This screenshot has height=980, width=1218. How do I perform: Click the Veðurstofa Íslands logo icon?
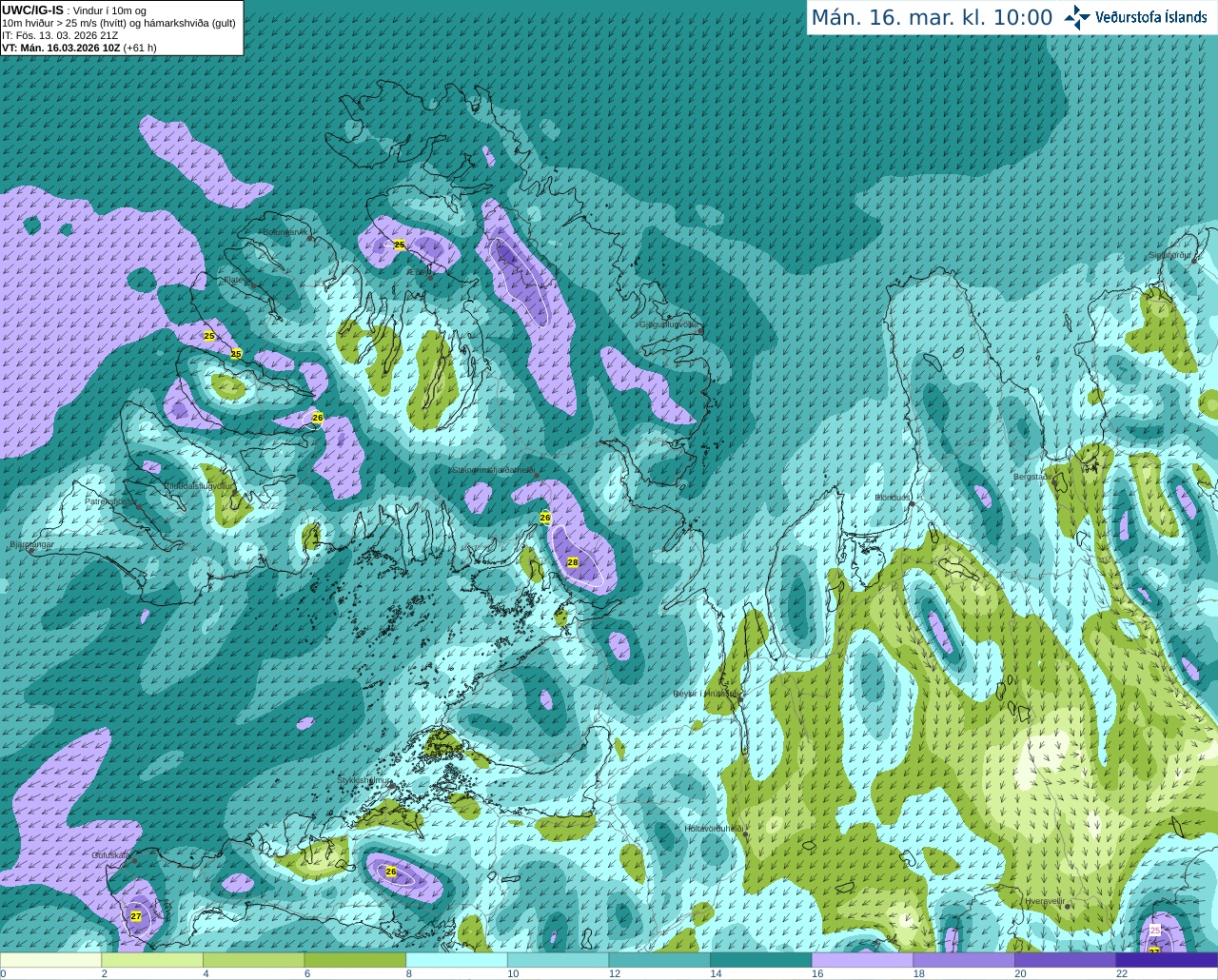pos(1077,17)
